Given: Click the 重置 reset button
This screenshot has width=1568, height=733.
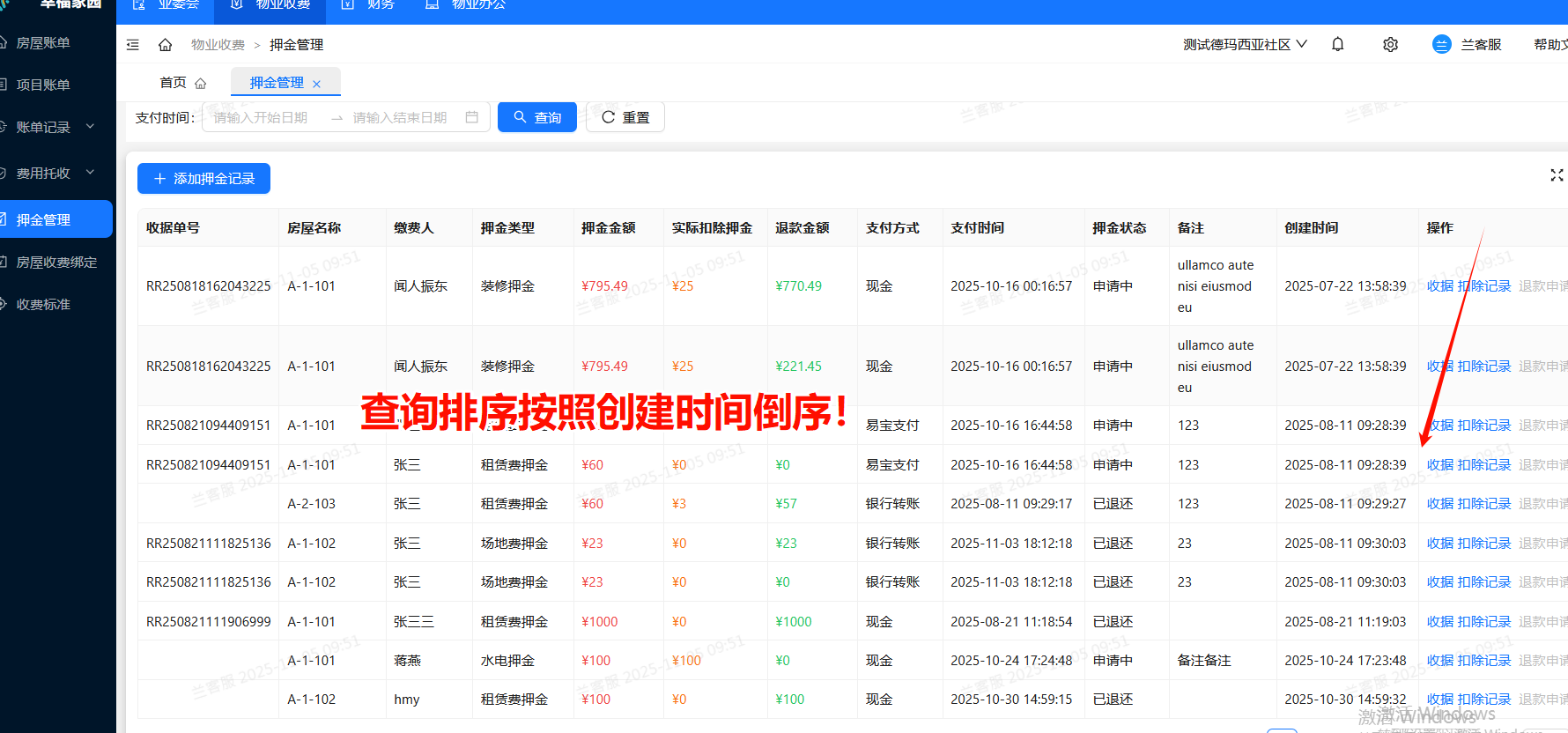Looking at the screenshot, I should click(625, 117).
